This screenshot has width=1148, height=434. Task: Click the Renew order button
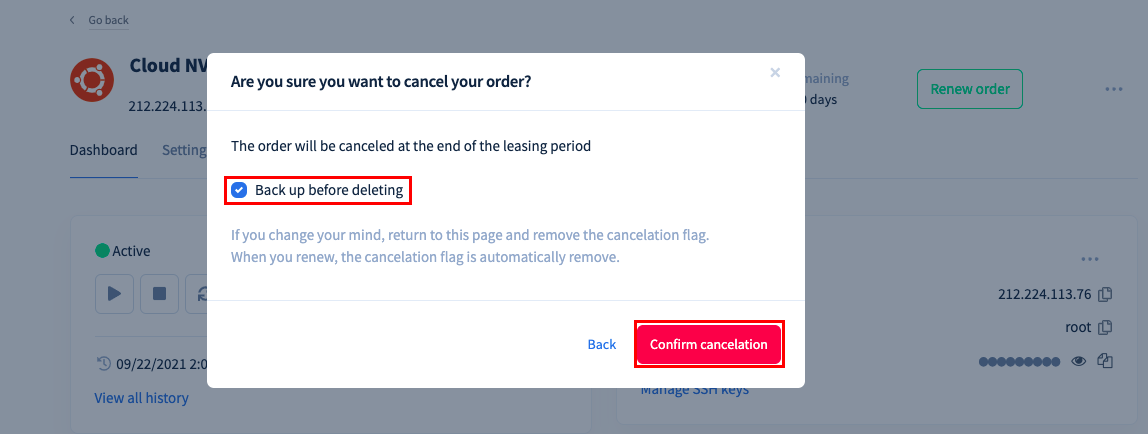pyautogui.click(x=970, y=89)
